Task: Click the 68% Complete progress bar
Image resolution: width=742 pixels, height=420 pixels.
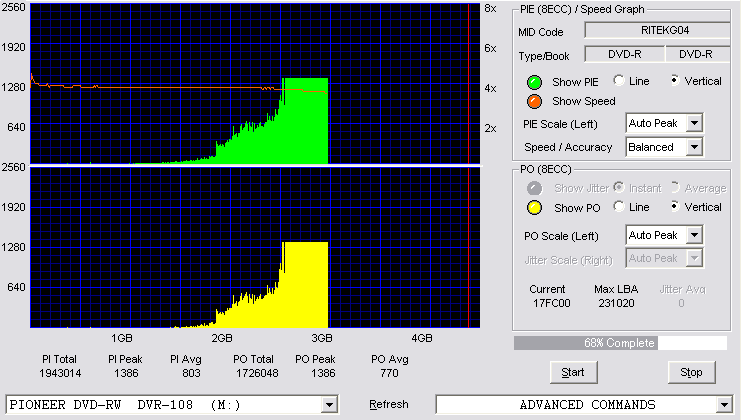Action: point(620,343)
